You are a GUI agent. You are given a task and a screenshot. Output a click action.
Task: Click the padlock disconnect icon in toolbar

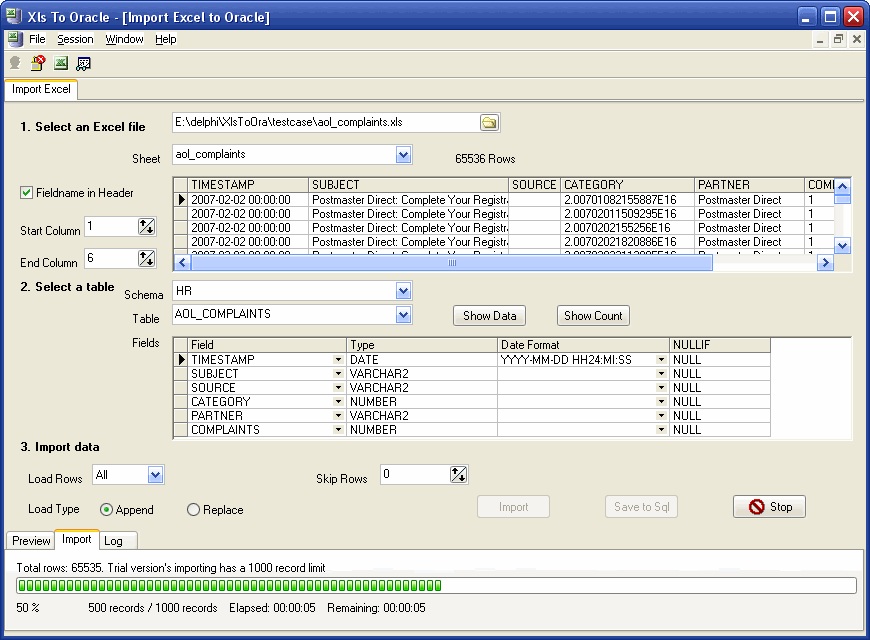(x=38, y=63)
